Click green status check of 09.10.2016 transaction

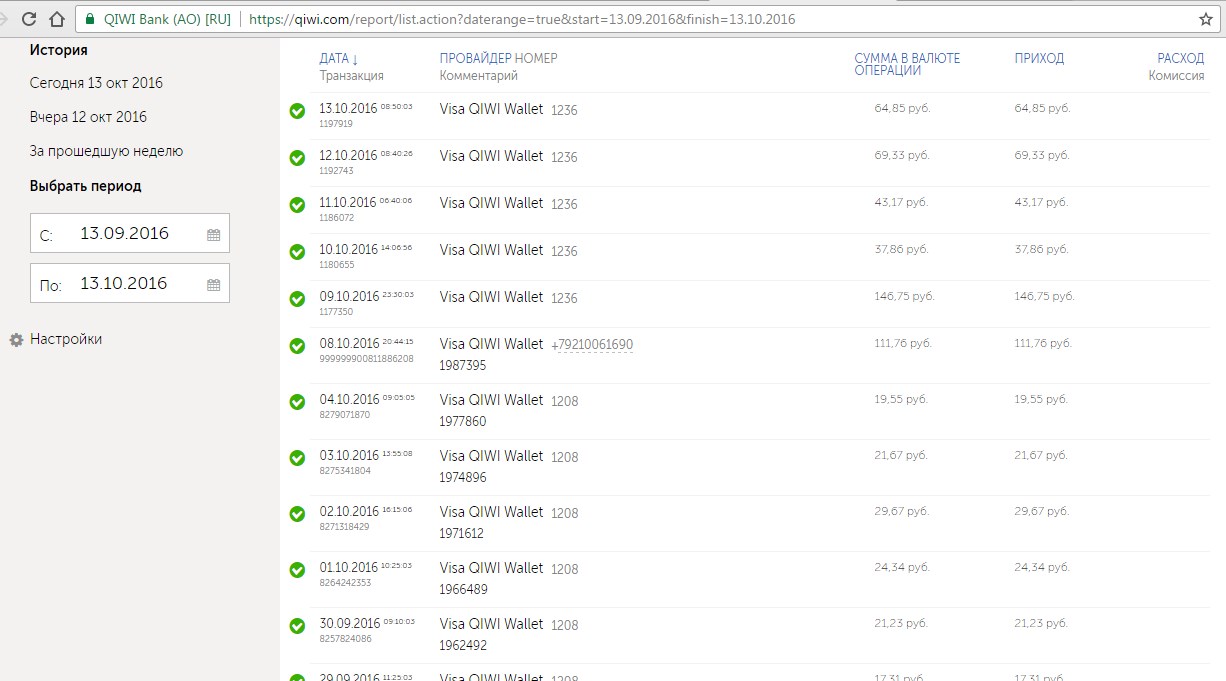click(297, 299)
